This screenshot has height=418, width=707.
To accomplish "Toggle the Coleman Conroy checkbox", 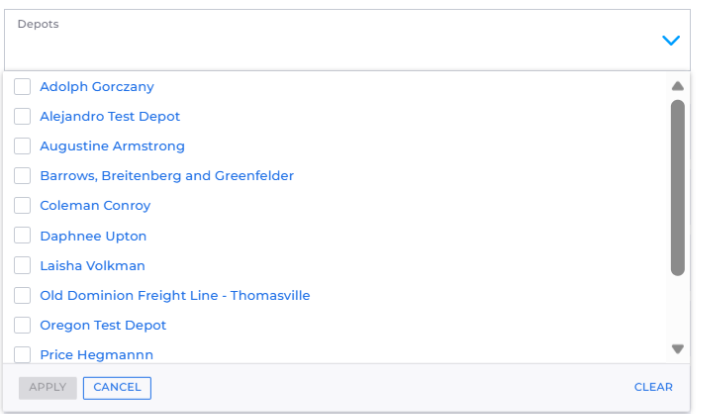I will pos(22,205).
